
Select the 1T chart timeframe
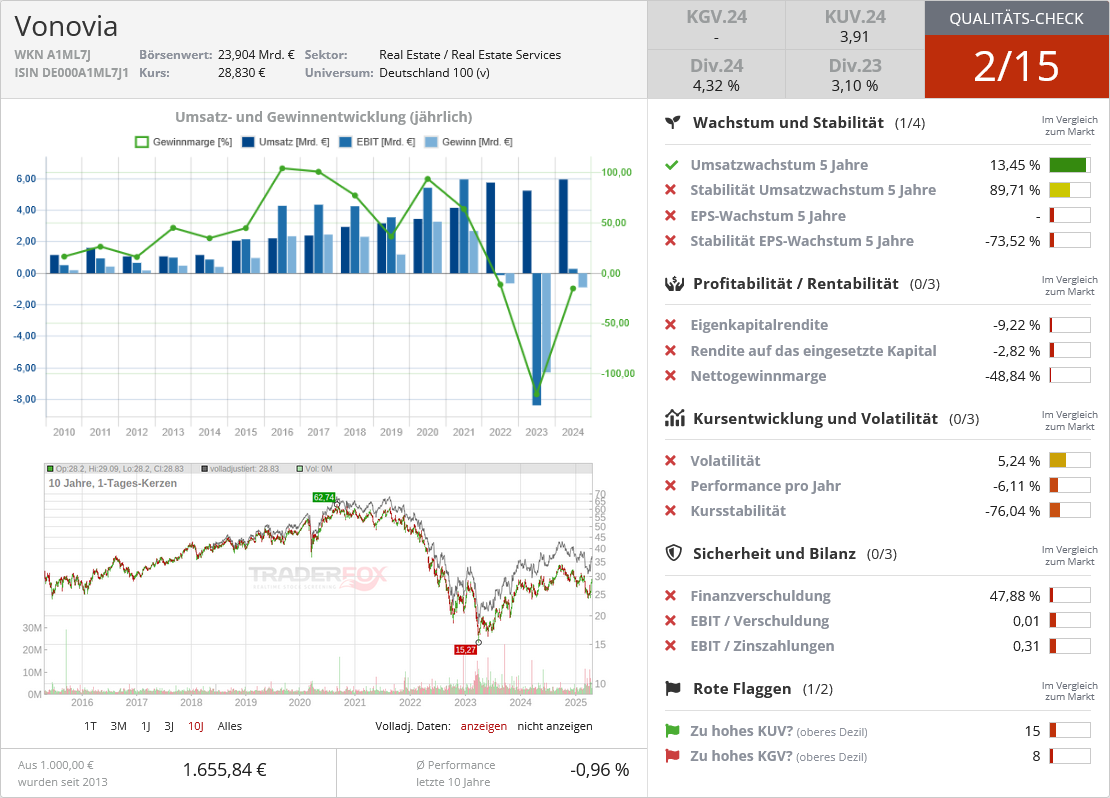90,726
